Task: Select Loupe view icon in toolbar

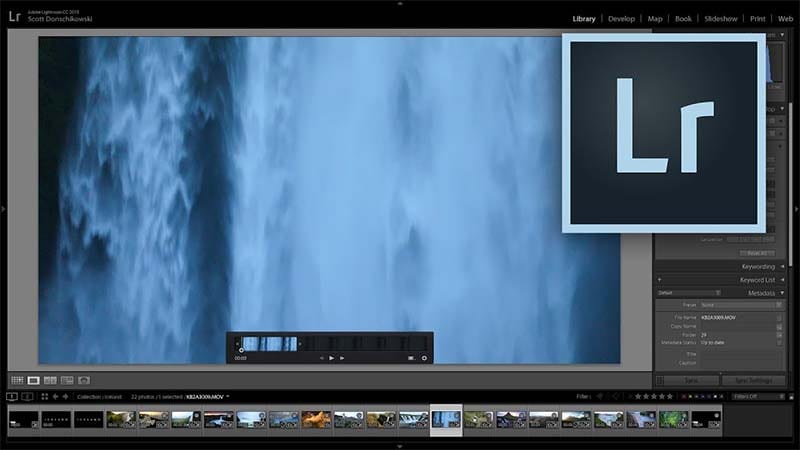Action: [x=34, y=381]
